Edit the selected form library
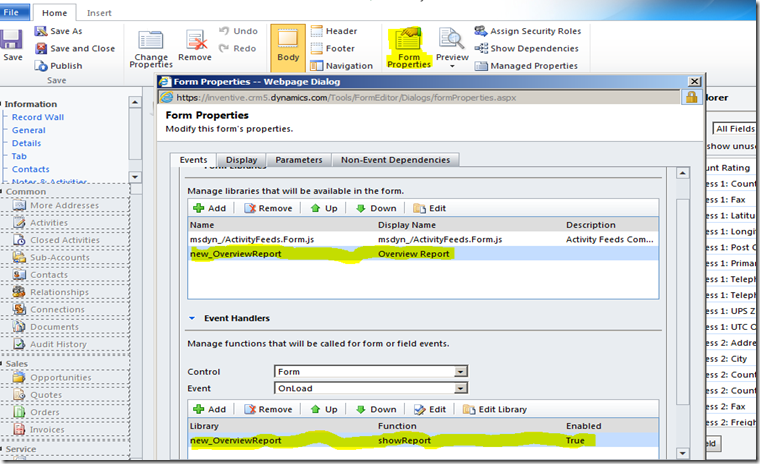 click(x=429, y=208)
